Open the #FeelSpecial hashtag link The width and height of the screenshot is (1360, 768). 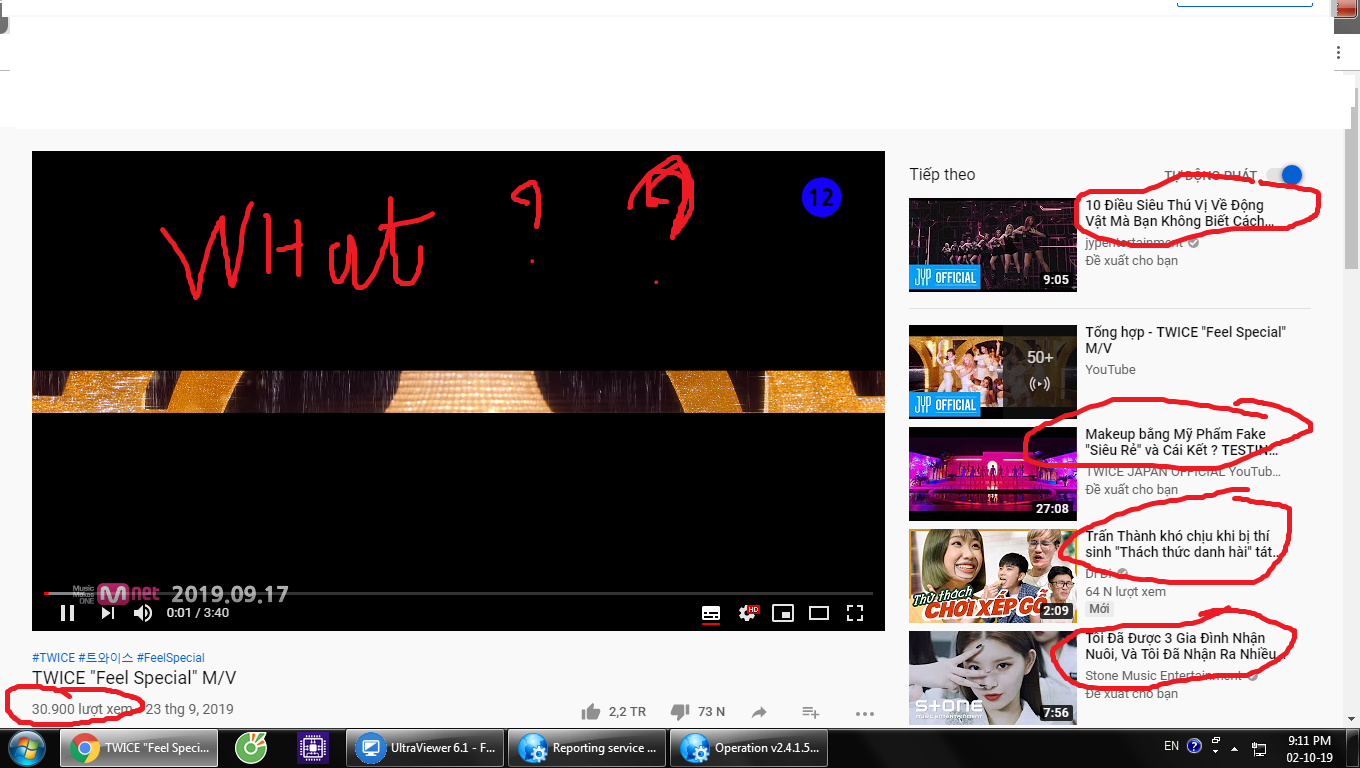click(x=170, y=658)
